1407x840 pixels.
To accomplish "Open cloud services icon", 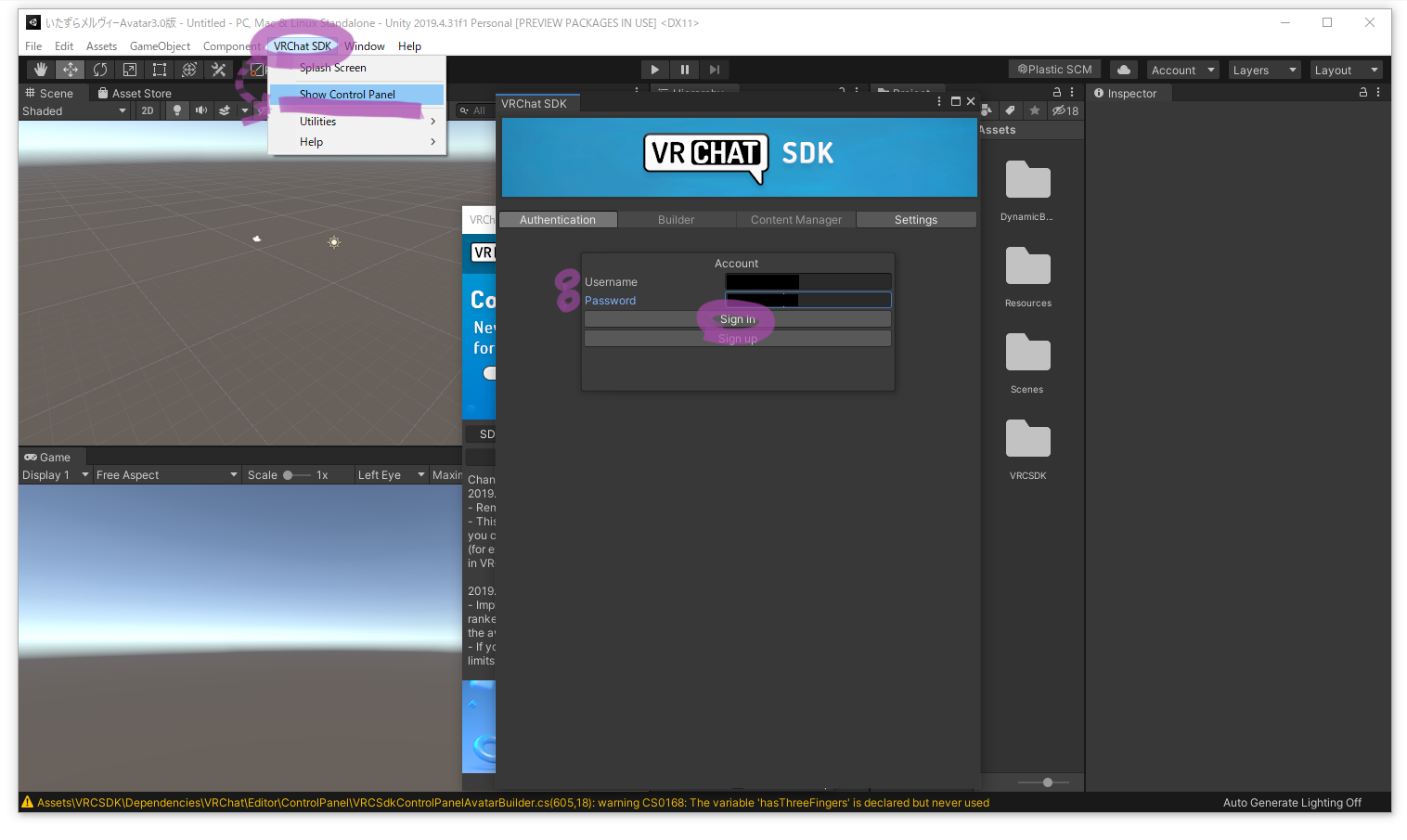I will [1124, 70].
